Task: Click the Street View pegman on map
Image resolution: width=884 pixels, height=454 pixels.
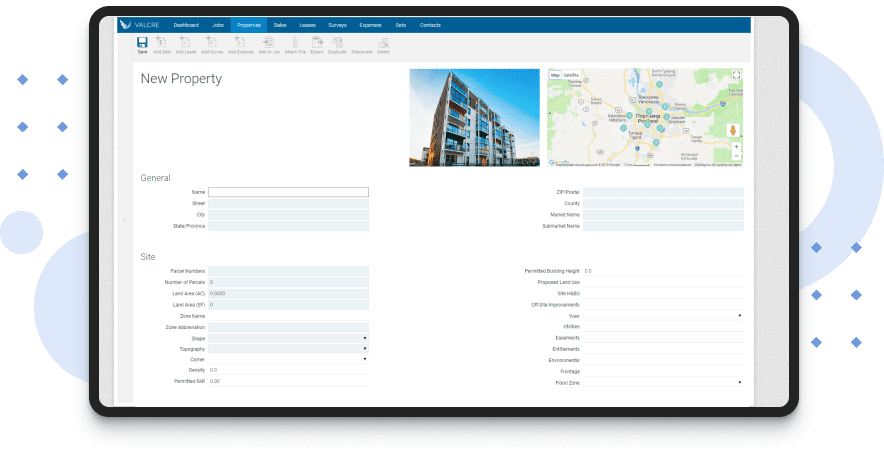Action: click(x=733, y=130)
